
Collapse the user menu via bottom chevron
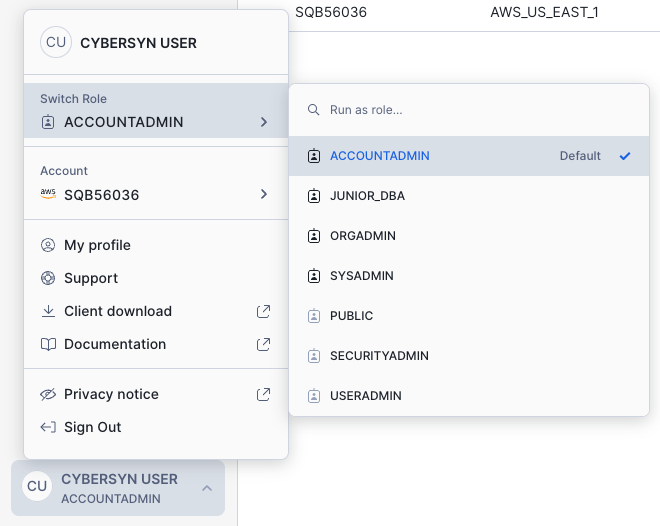coord(207,488)
